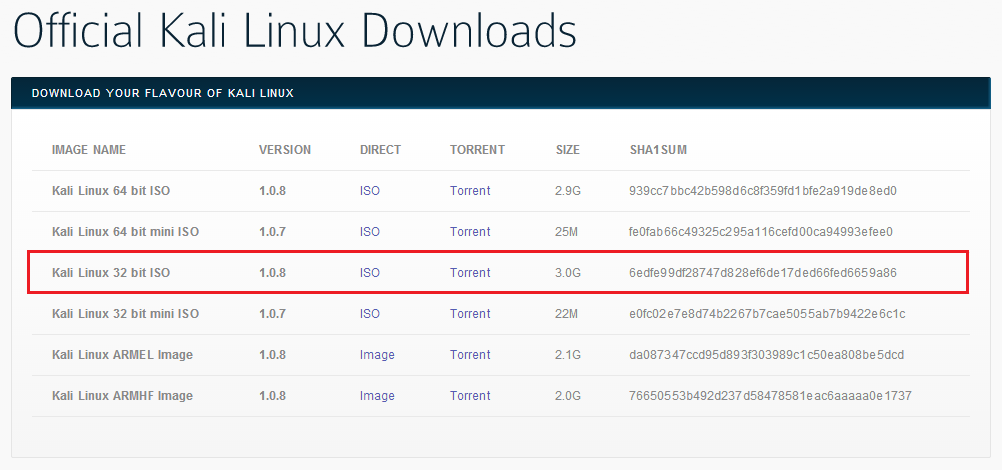1002x470 pixels.
Task: Click the 'Official Kali Linux Downloads' heading
Action: tap(295, 29)
